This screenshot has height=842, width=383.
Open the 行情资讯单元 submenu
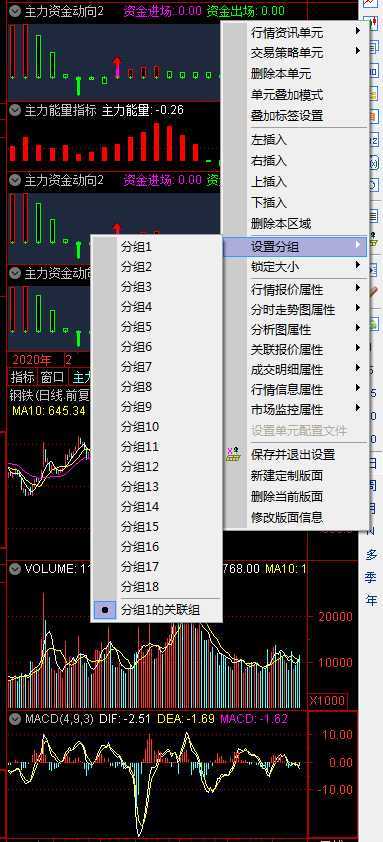pos(295,33)
